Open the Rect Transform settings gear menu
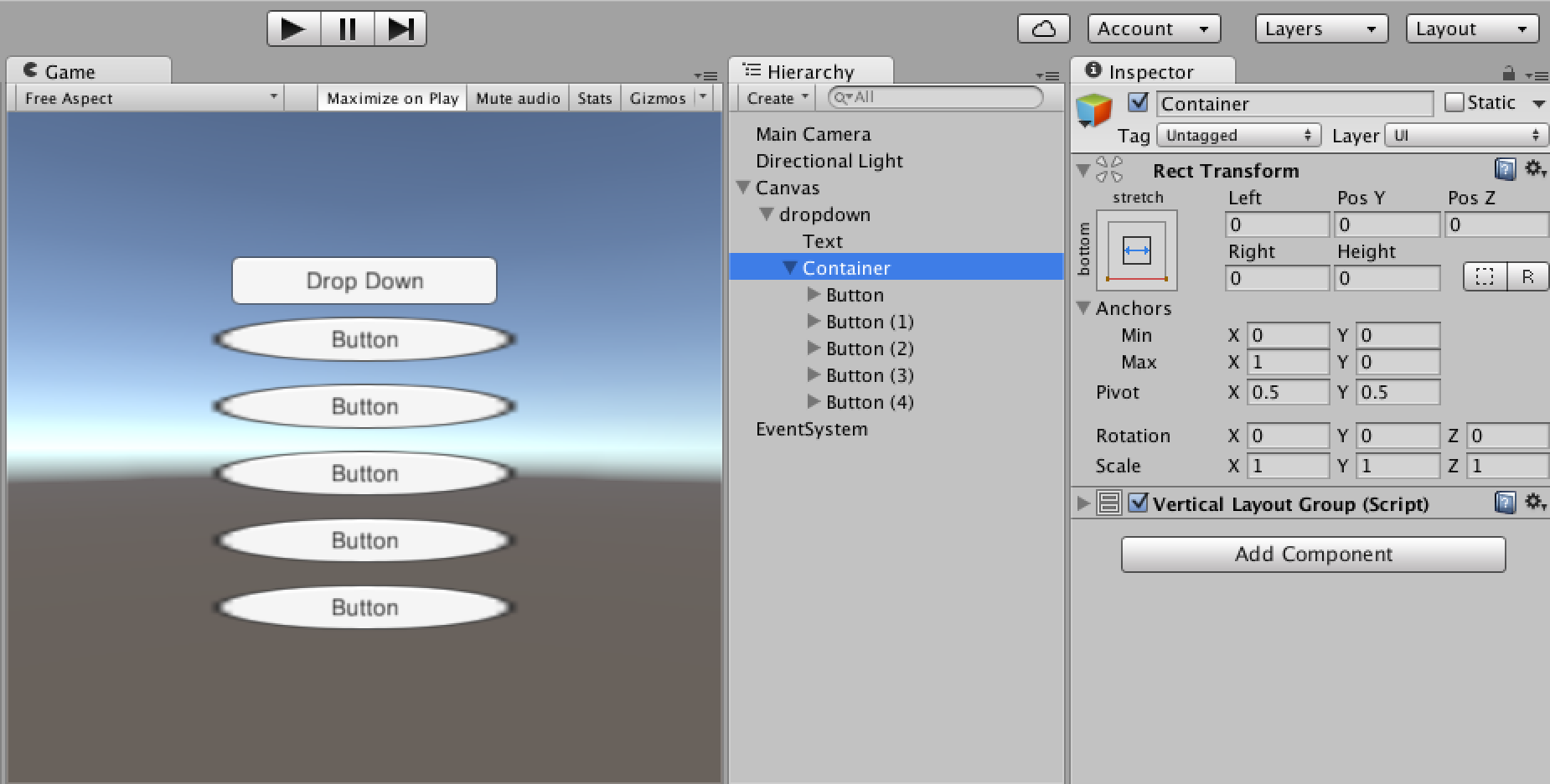 (1536, 169)
